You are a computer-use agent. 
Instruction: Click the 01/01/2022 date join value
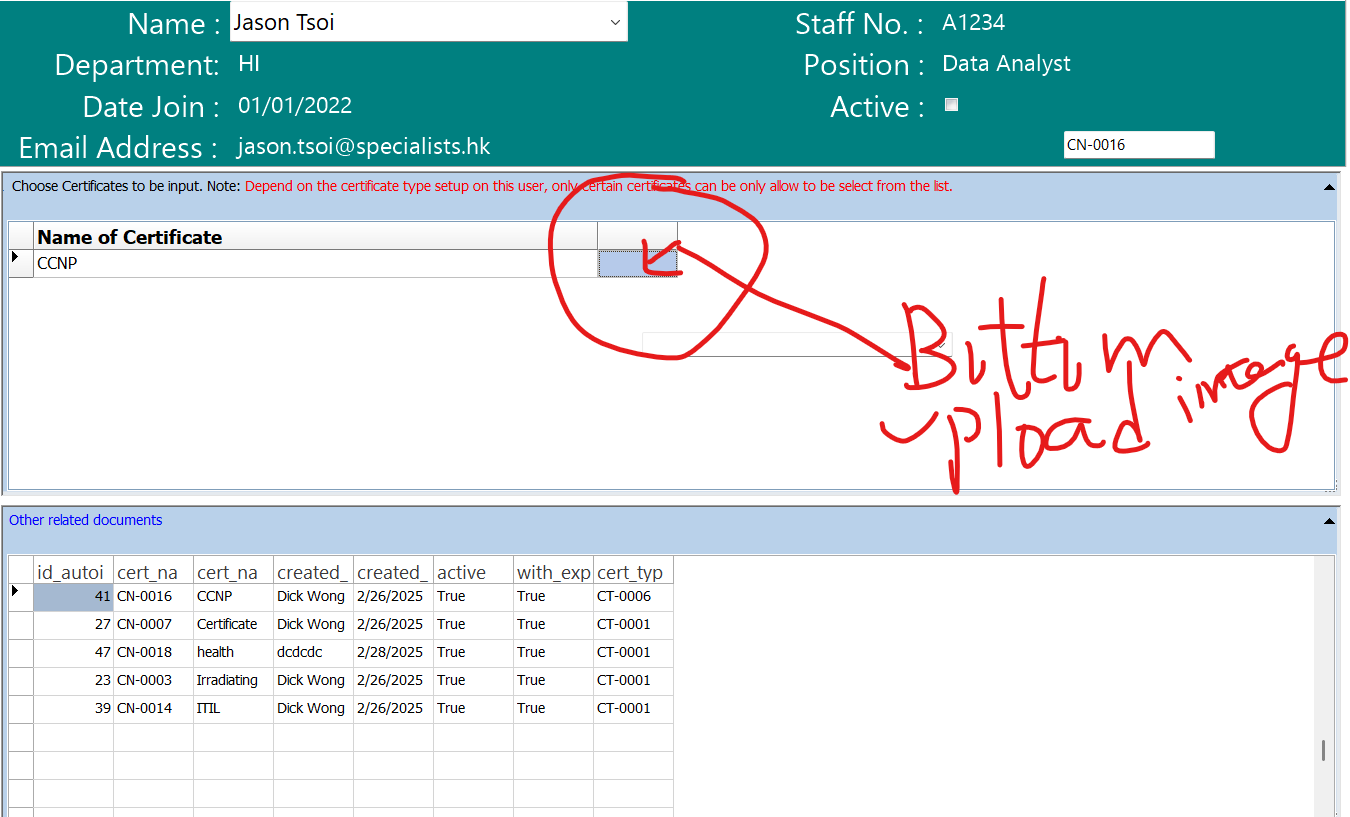pyautogui.click(x=295, y=106)
